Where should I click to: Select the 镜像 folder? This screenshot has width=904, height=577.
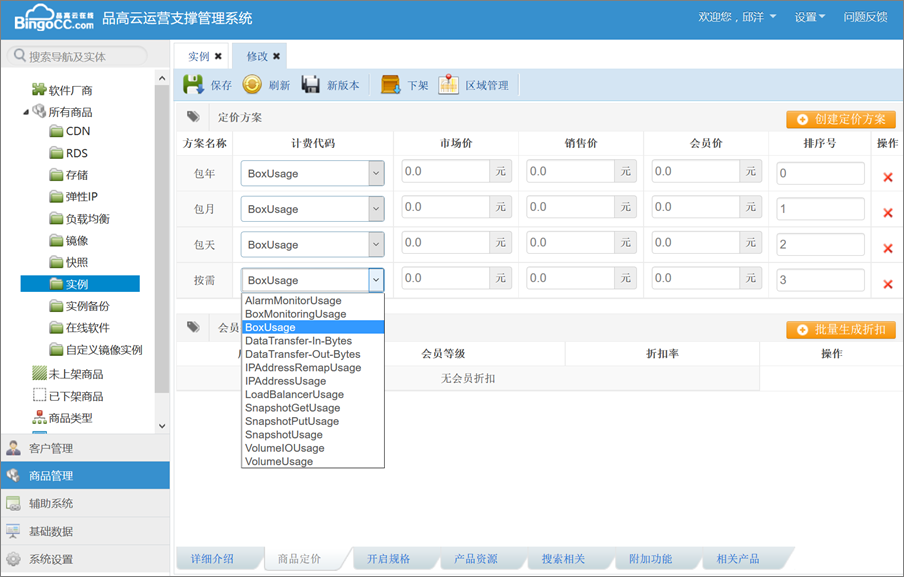(x=69, y=240)
